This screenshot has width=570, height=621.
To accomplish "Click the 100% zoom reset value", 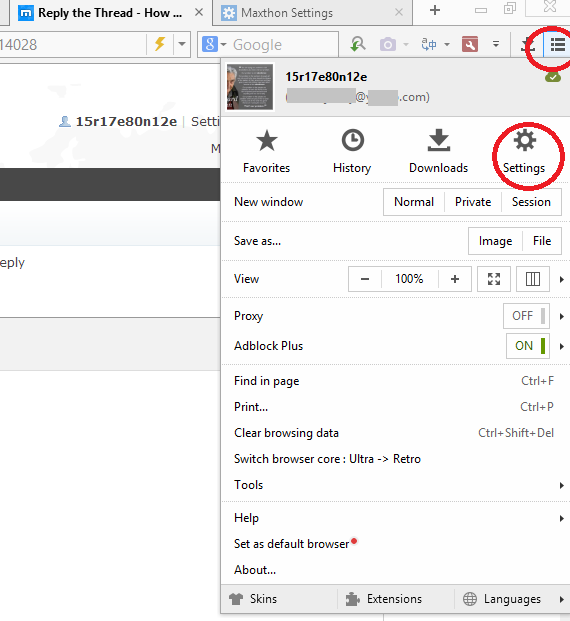I will pyautogui.click(x=410, y=279).
